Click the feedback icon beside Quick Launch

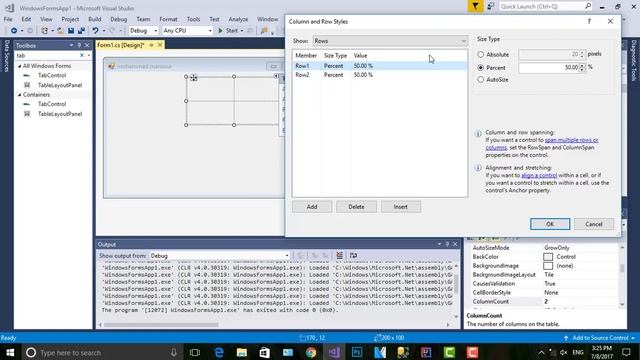point(491,6)
